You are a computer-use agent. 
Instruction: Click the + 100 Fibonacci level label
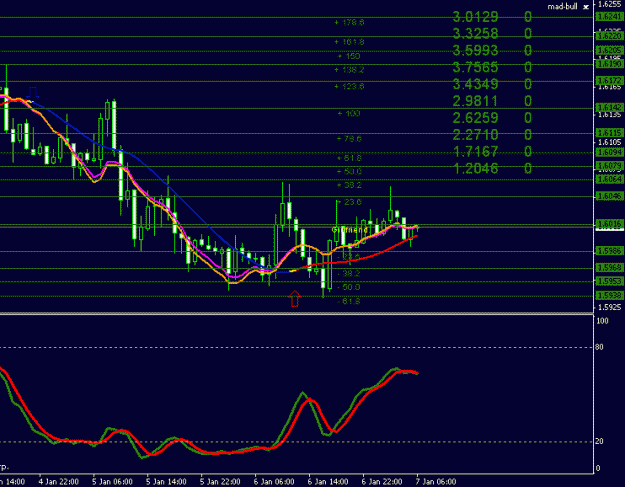[349, 114]
